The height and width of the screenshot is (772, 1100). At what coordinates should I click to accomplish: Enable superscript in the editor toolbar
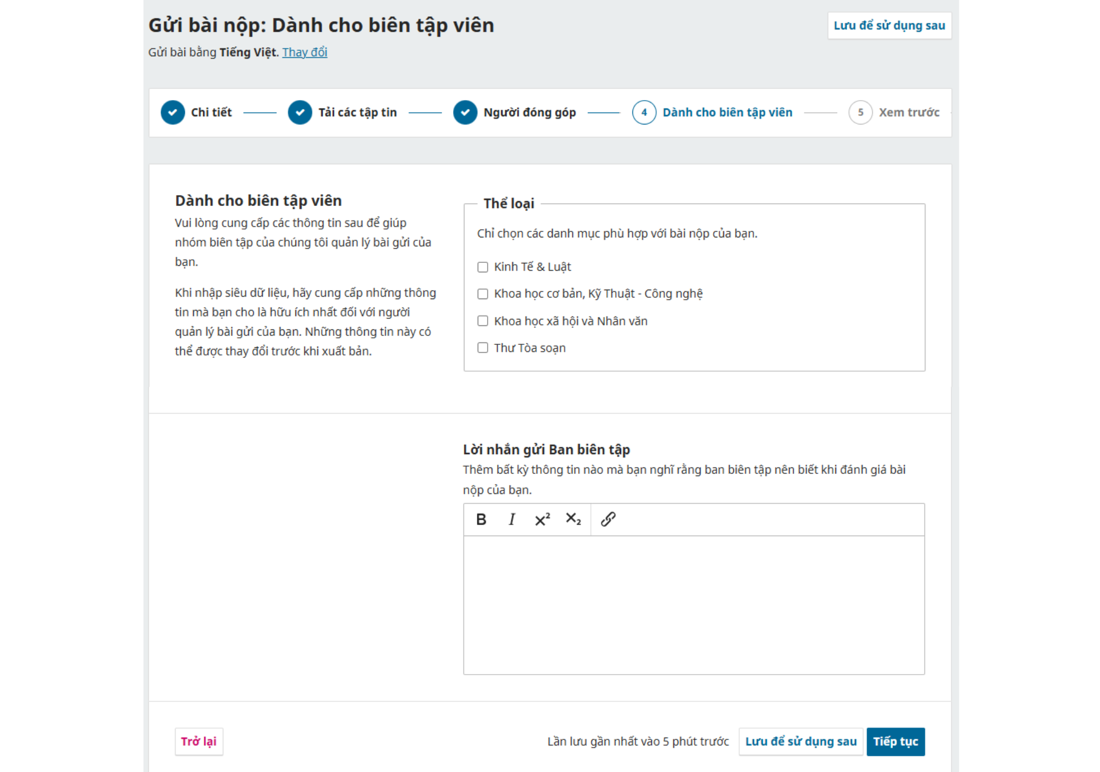point(542,520)
